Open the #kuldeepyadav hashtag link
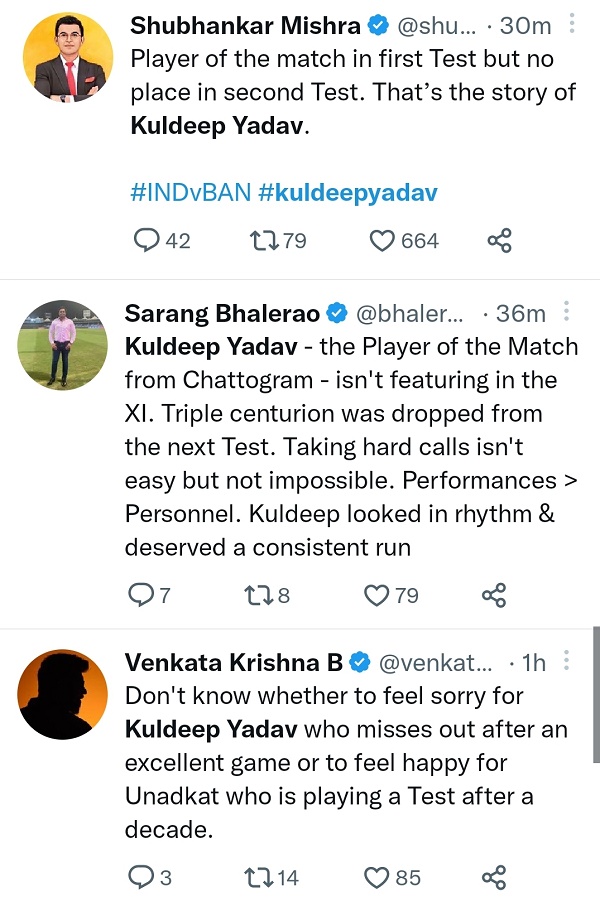The height and width of the screenshot is (916, 600). (347, 192)
